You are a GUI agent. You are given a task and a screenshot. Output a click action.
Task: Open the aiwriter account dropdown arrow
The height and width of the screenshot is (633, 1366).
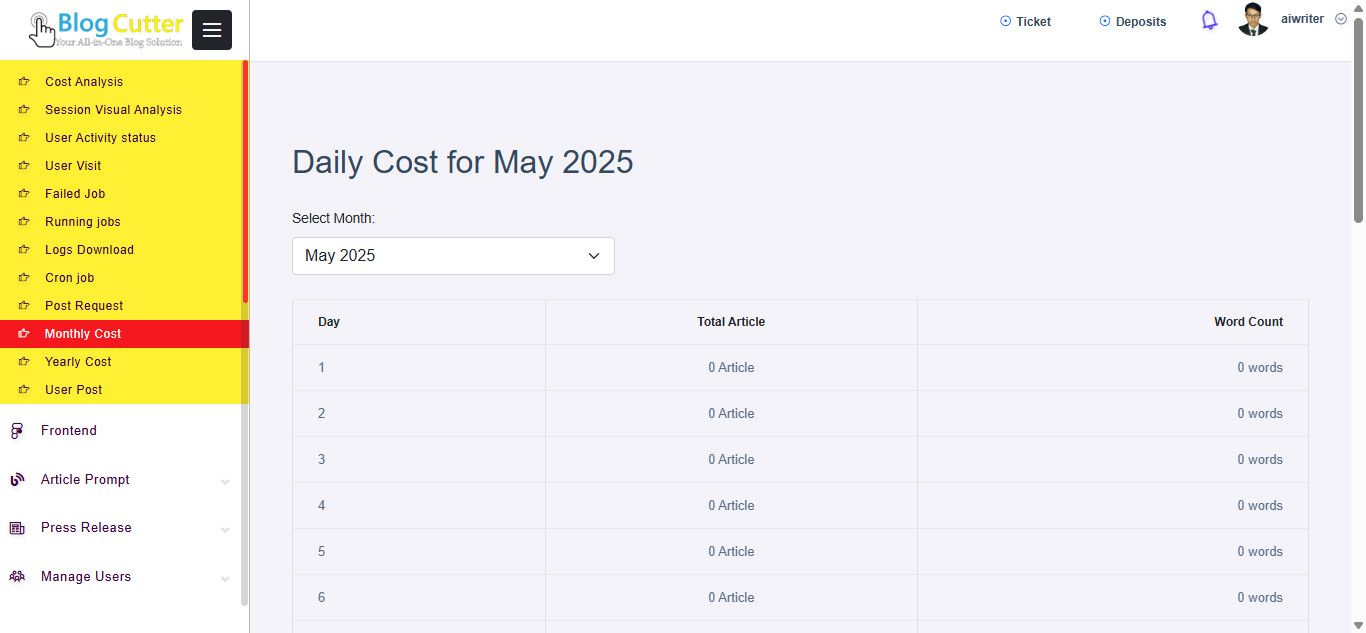(1341, 19)
